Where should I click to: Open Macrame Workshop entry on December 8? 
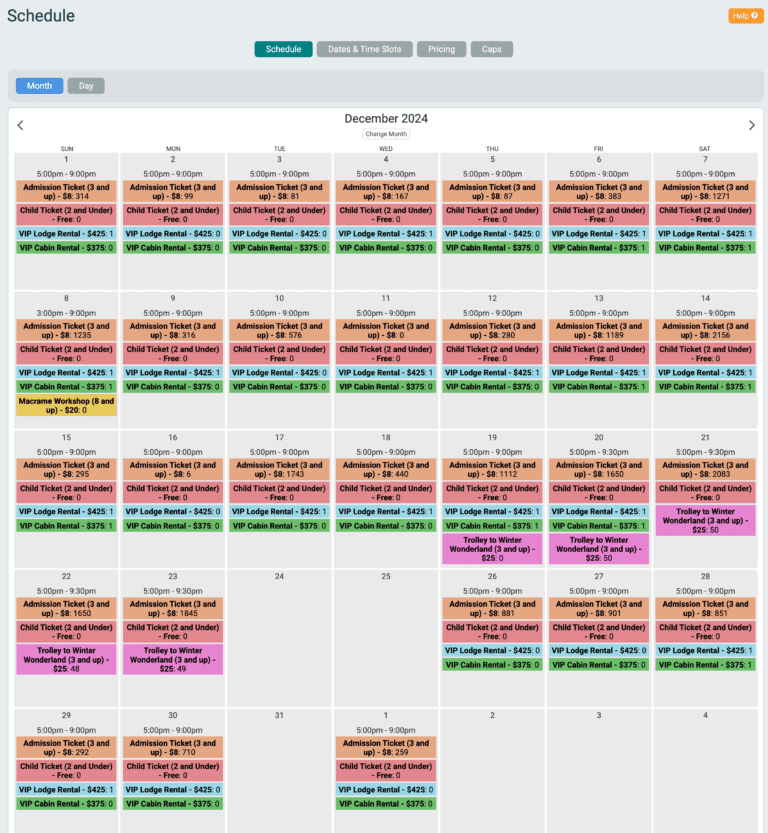click(66, 405)
